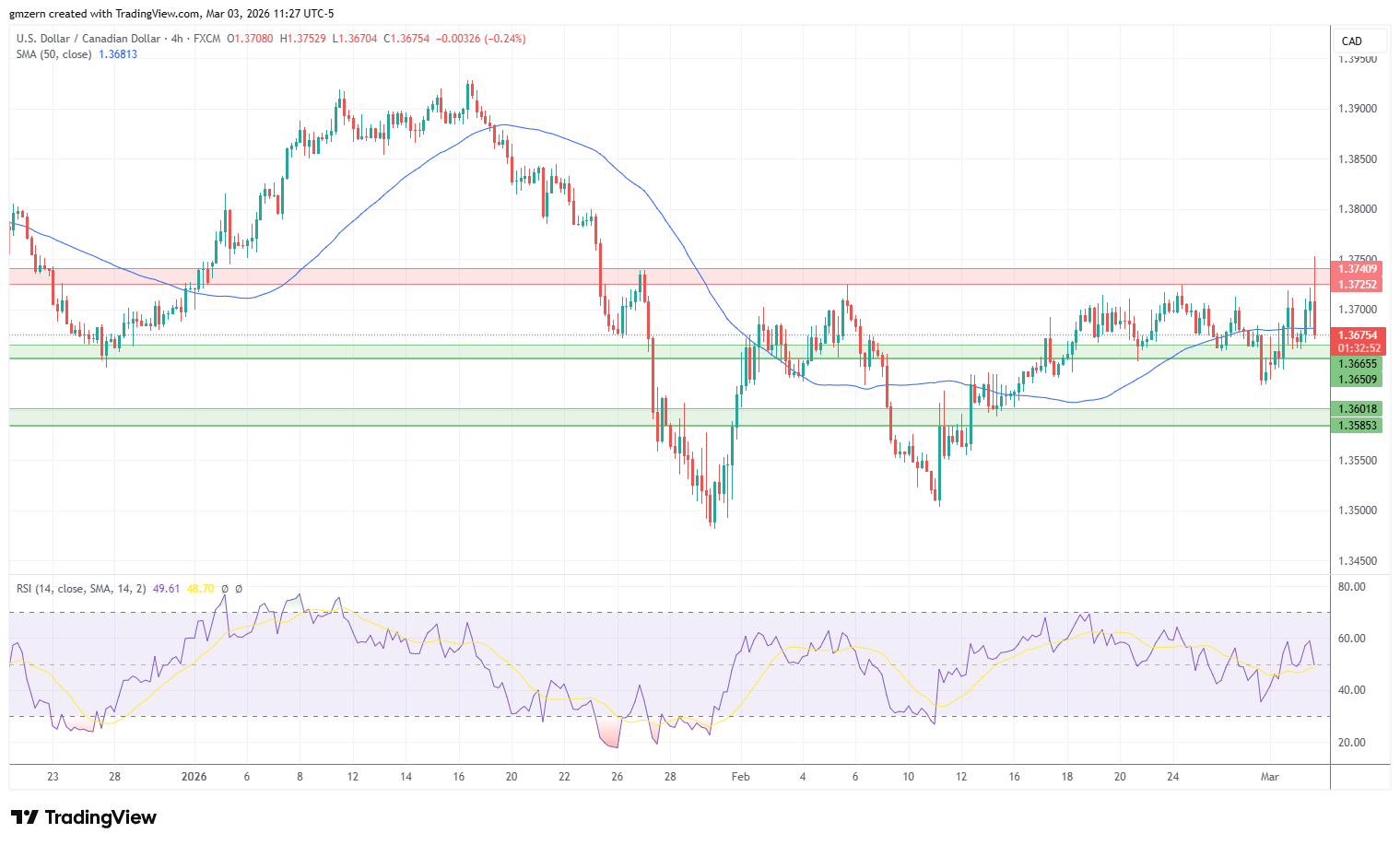Image resolution: width=1400 pixels, height=845 pixels.
Task: Click the 14 date label on the time axis
Action: tap(406, 777)
